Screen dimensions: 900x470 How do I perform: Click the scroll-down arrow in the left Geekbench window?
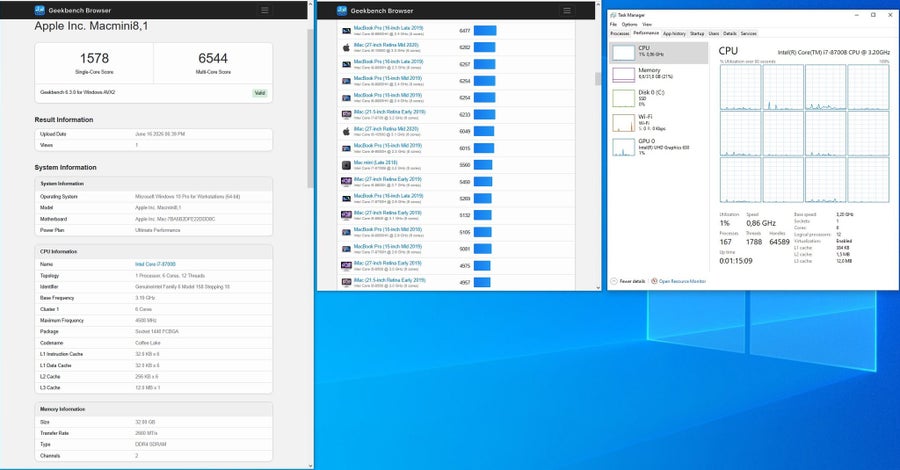pyautogui.click(x=311, y=466)
